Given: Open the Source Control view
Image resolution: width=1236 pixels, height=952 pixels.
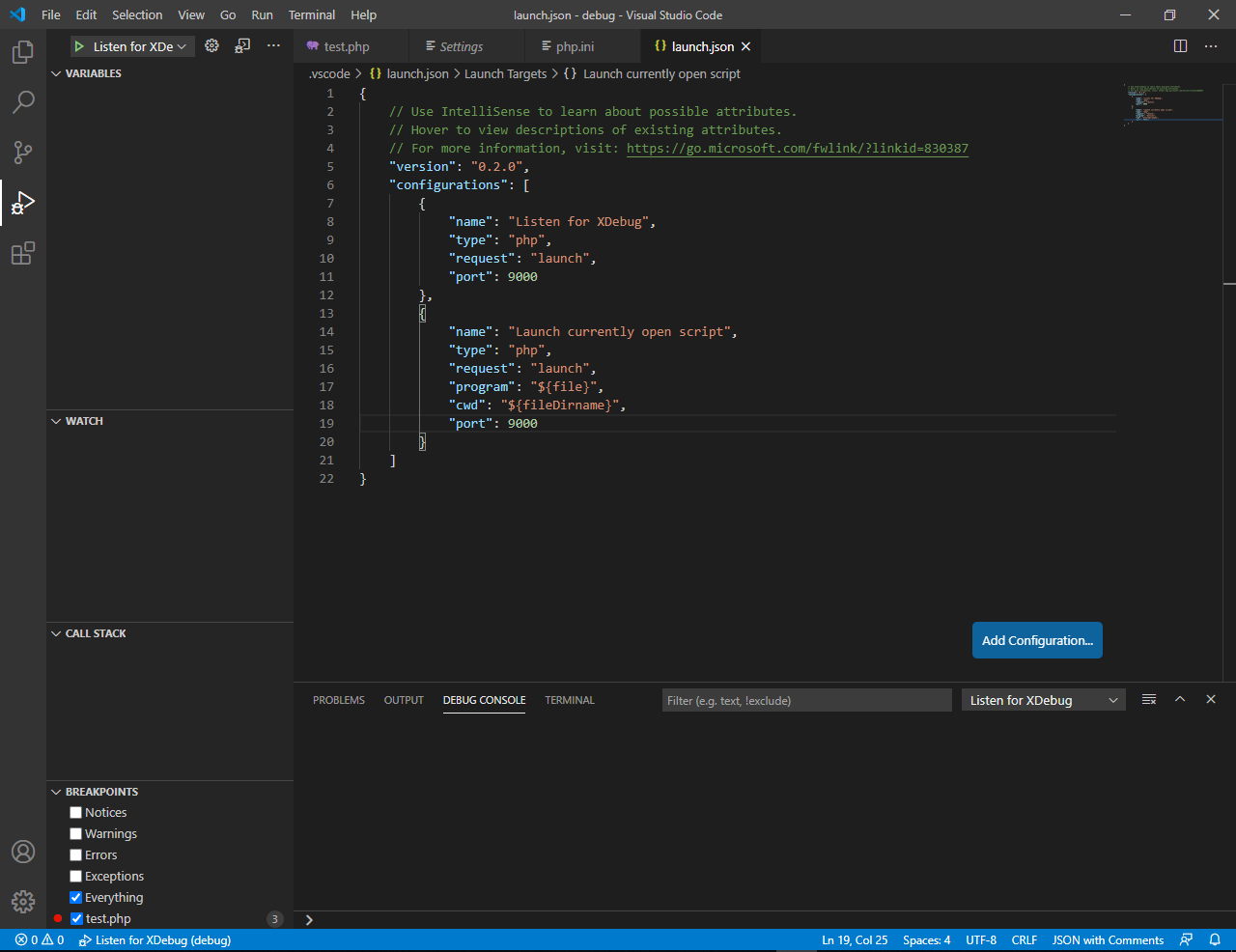Looking at the screenshot, I should pyautogui.click(x=23, y=153).
